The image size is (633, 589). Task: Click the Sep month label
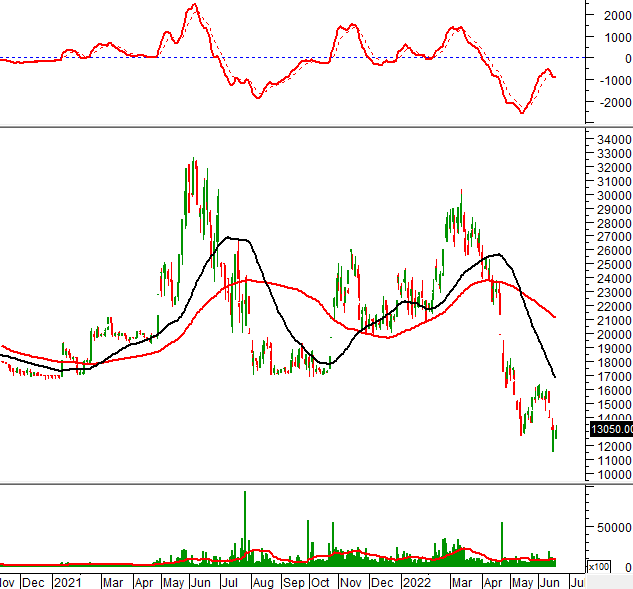pos(293,581)
